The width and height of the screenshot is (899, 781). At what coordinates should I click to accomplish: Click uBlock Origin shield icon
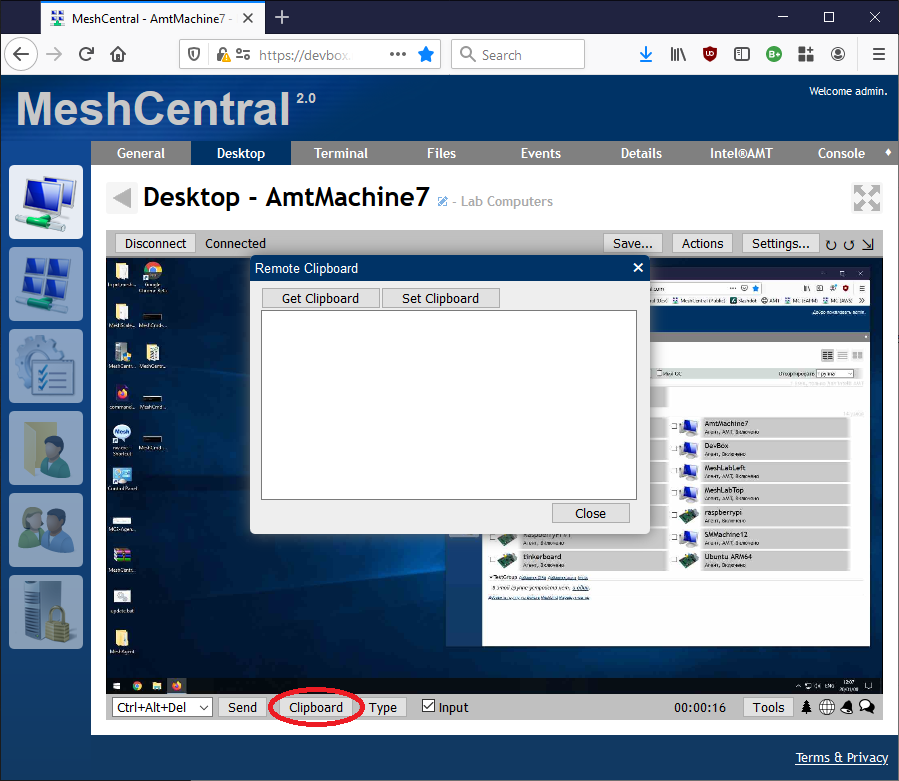[710, 54]
